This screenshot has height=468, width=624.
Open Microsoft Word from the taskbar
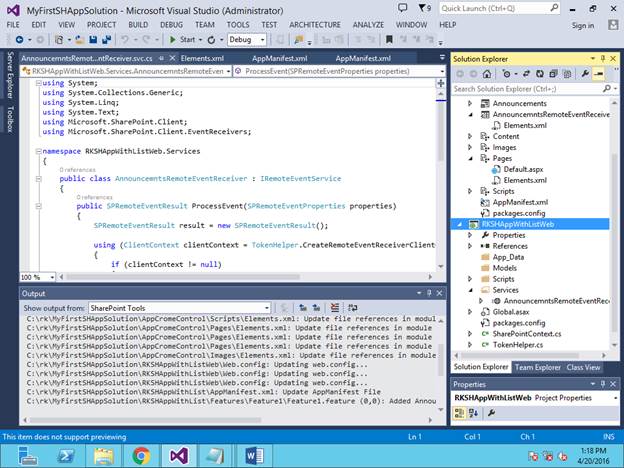[254, 456]
